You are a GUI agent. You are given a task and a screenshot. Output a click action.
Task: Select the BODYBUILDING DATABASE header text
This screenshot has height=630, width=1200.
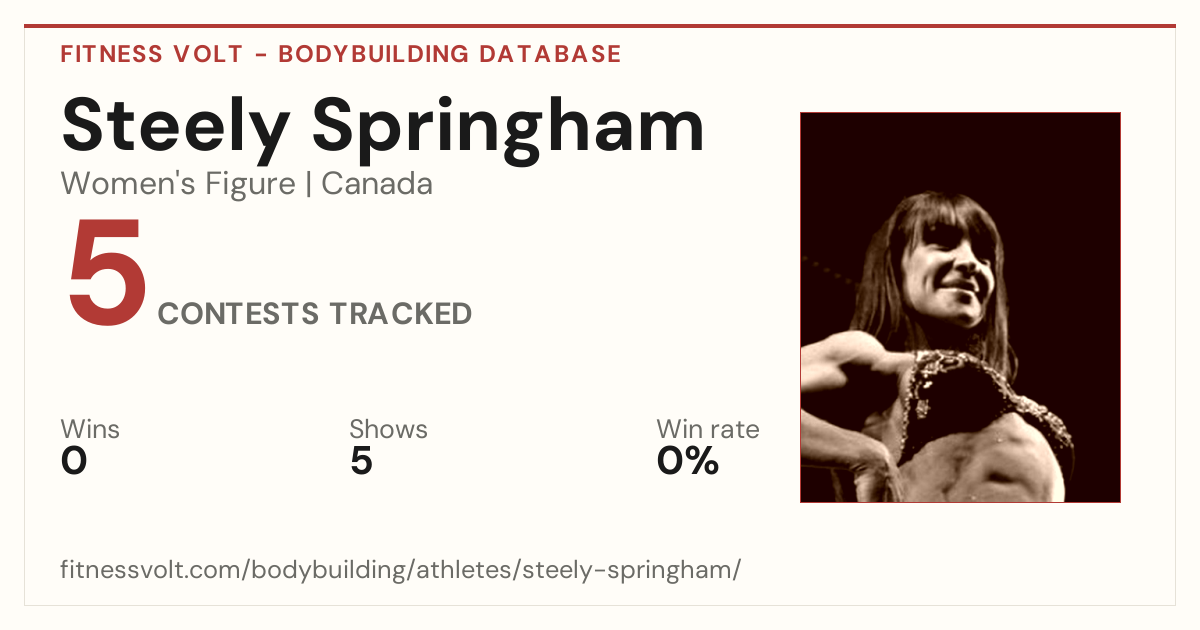click(x=450, y=54)
